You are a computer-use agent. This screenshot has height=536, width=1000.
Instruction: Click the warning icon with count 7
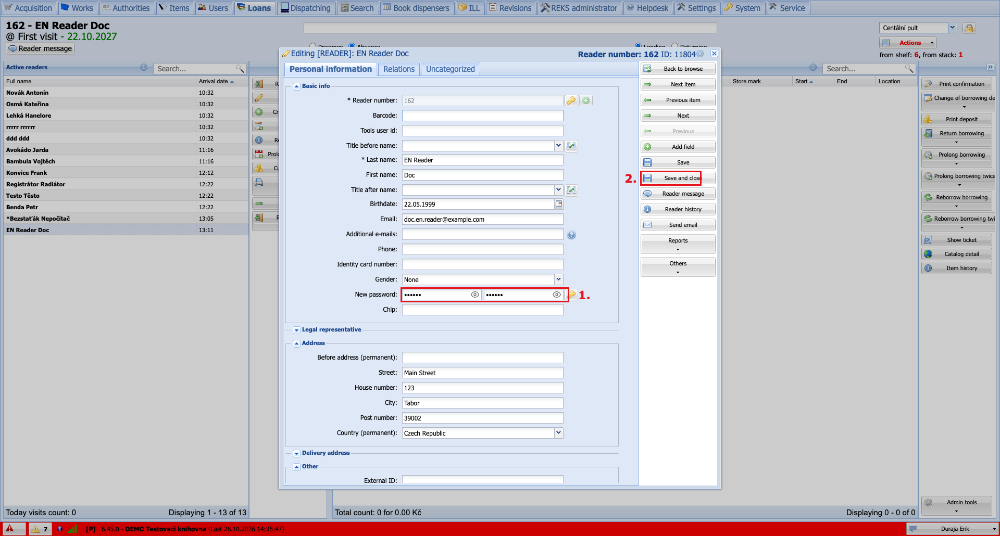coord(40,529)
